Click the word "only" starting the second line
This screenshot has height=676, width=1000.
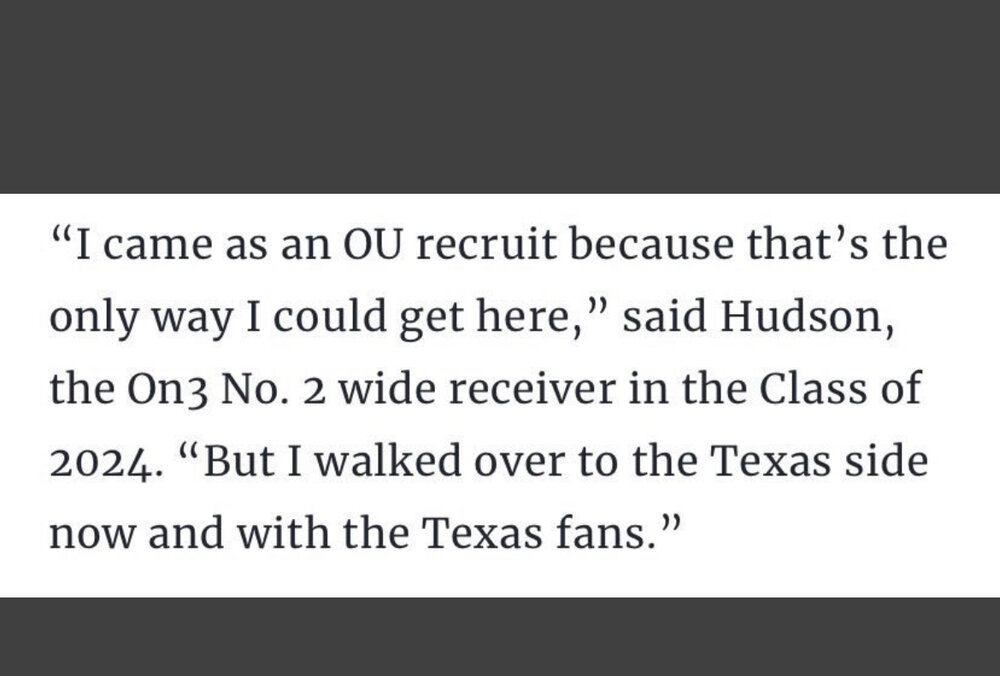[x=89, y=318]
